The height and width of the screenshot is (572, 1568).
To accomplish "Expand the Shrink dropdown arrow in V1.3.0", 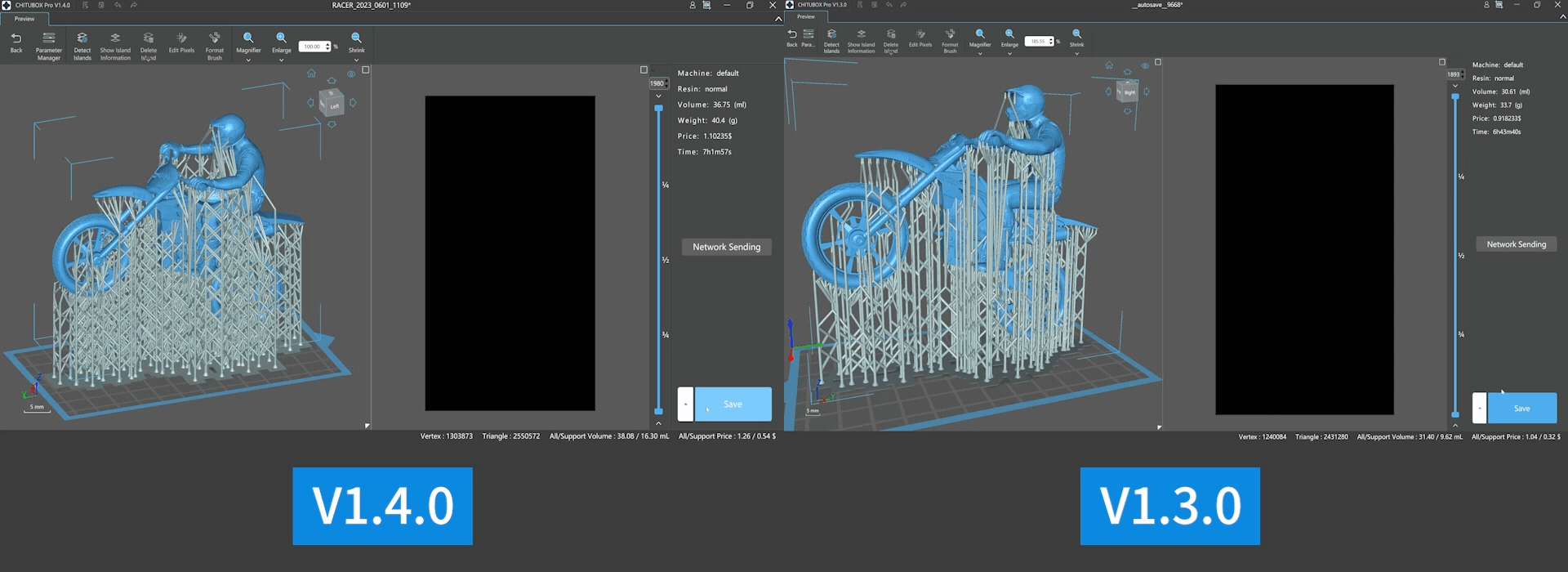I will [x=1077, y=54].
